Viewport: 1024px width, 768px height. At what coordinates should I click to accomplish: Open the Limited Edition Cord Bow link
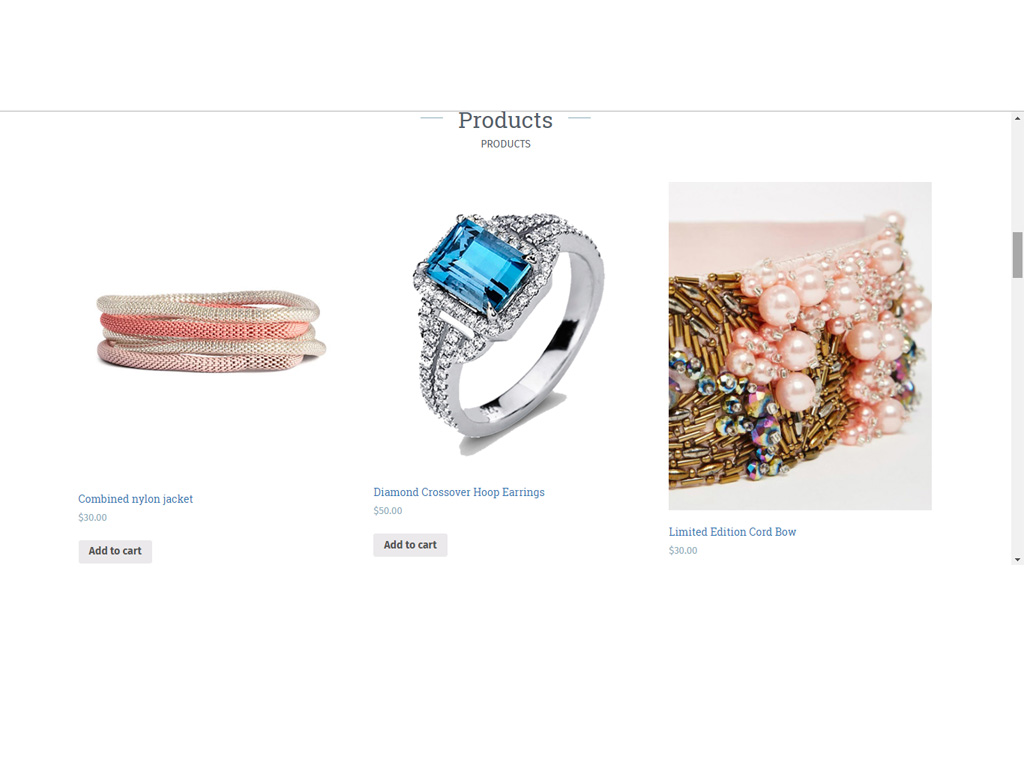[732, 532]
